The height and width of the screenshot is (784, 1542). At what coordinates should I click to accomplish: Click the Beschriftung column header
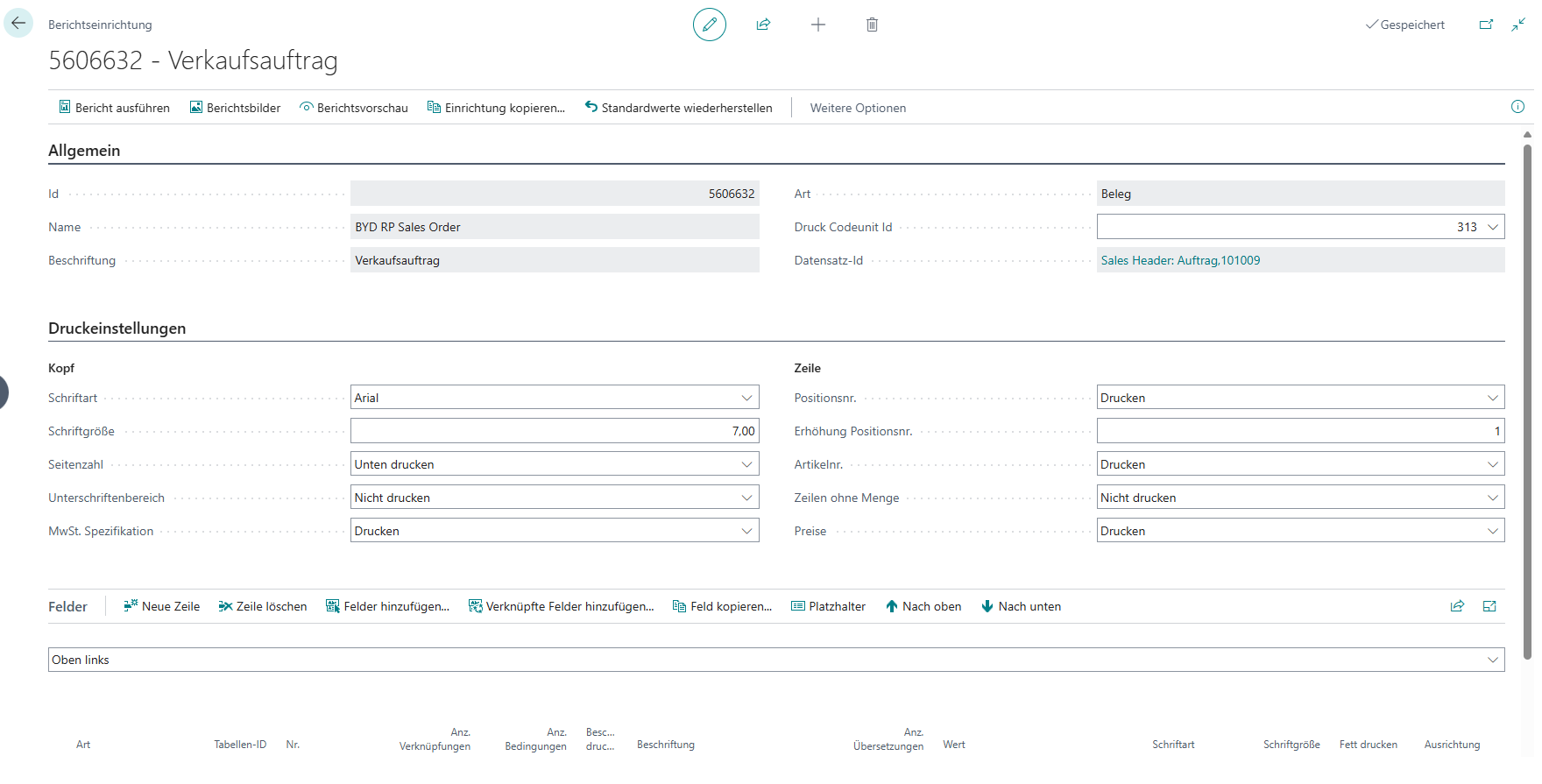point(666,745)
